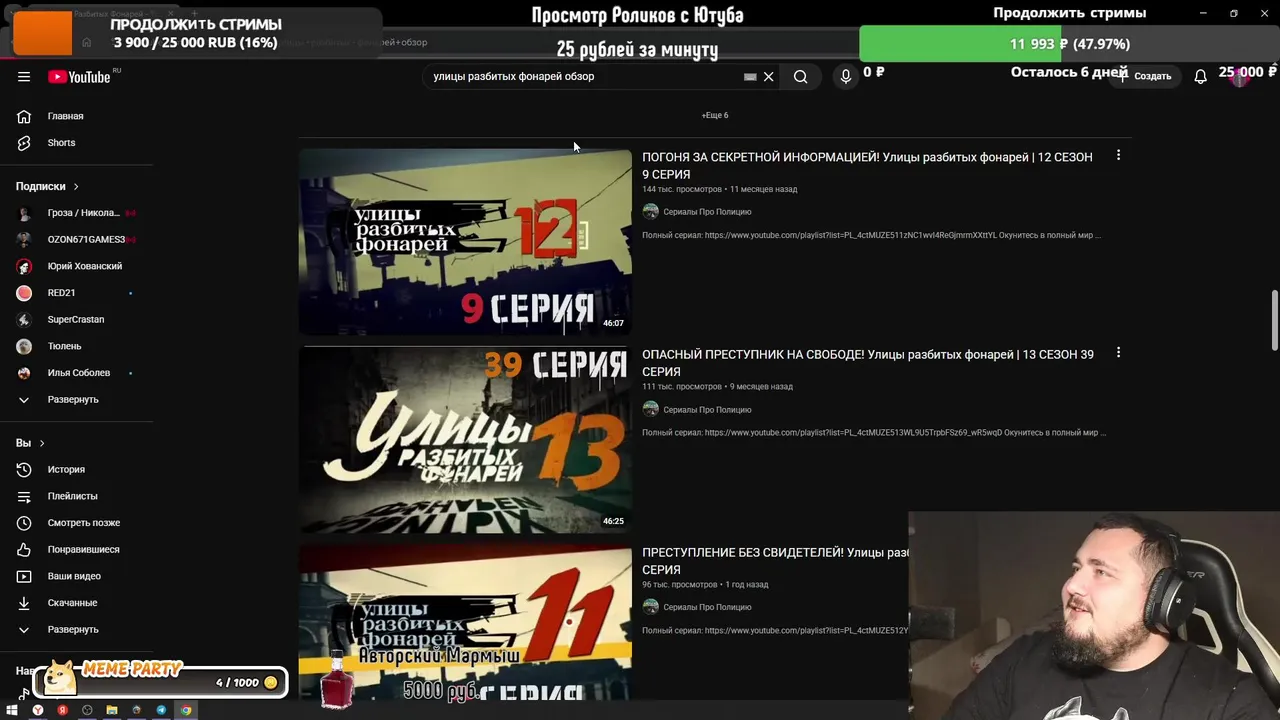Open Ваши видео in sidebar
1280x720 pixels.
click(x=76, y=576)
